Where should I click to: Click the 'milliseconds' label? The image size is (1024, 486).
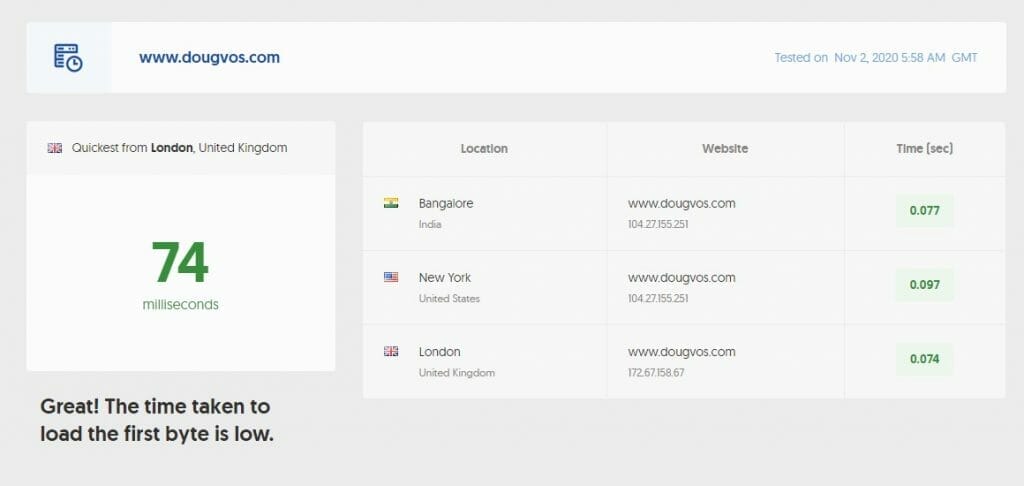[181, 304]
